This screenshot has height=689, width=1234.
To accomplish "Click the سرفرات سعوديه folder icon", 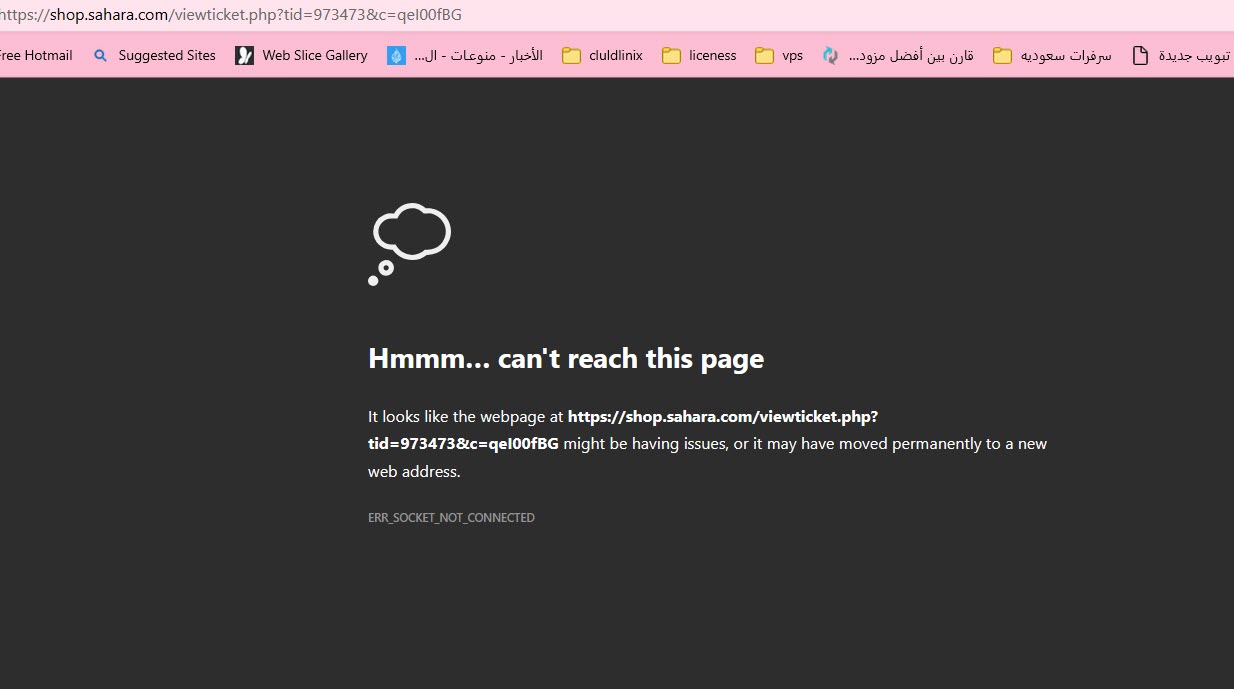I will click(1002, 56).
